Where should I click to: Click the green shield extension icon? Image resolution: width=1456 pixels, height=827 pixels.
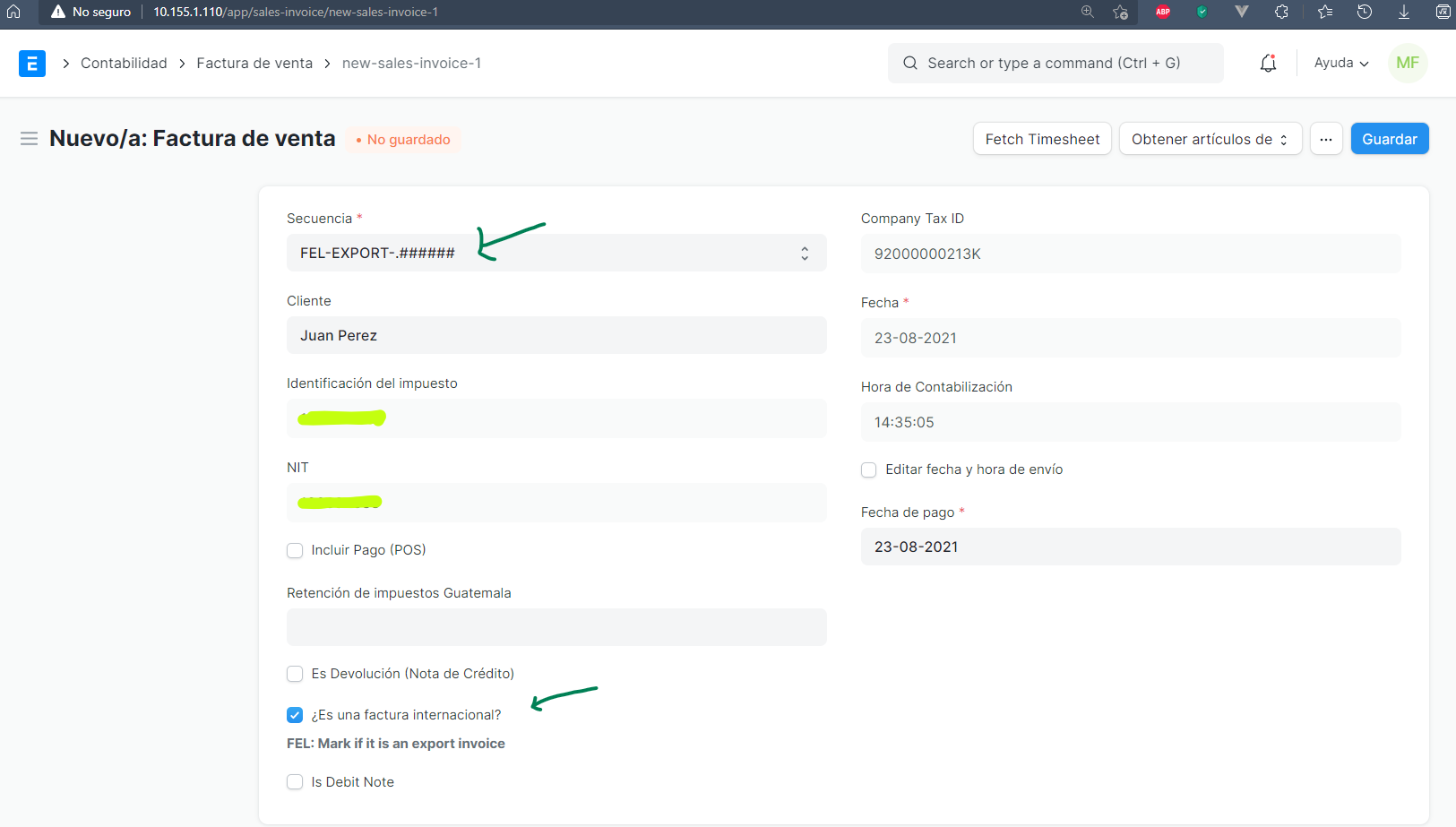coord(1202,12)
